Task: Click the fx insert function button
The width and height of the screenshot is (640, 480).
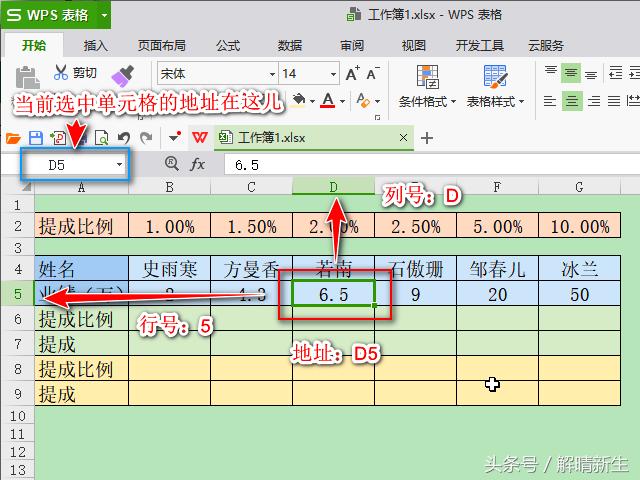Action: coord(197,164)
